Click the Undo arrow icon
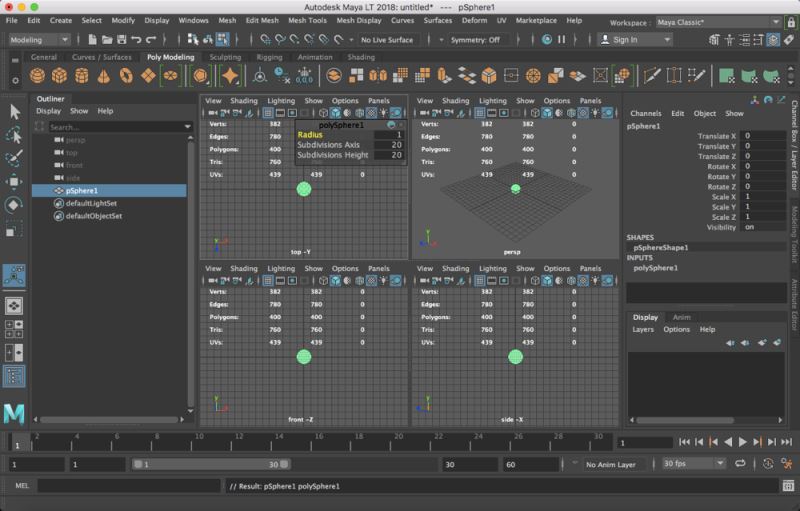This screenshot has height=511, width=800. pyautogui.click(x=136, y=40)
